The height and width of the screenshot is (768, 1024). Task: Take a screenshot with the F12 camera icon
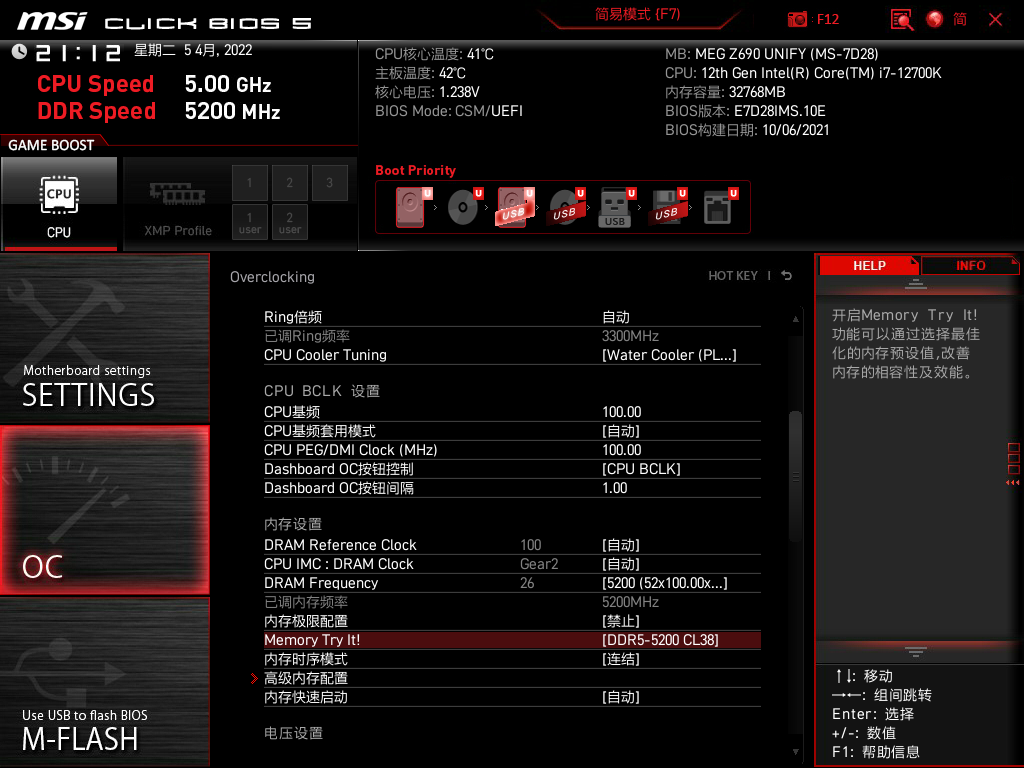797,19
